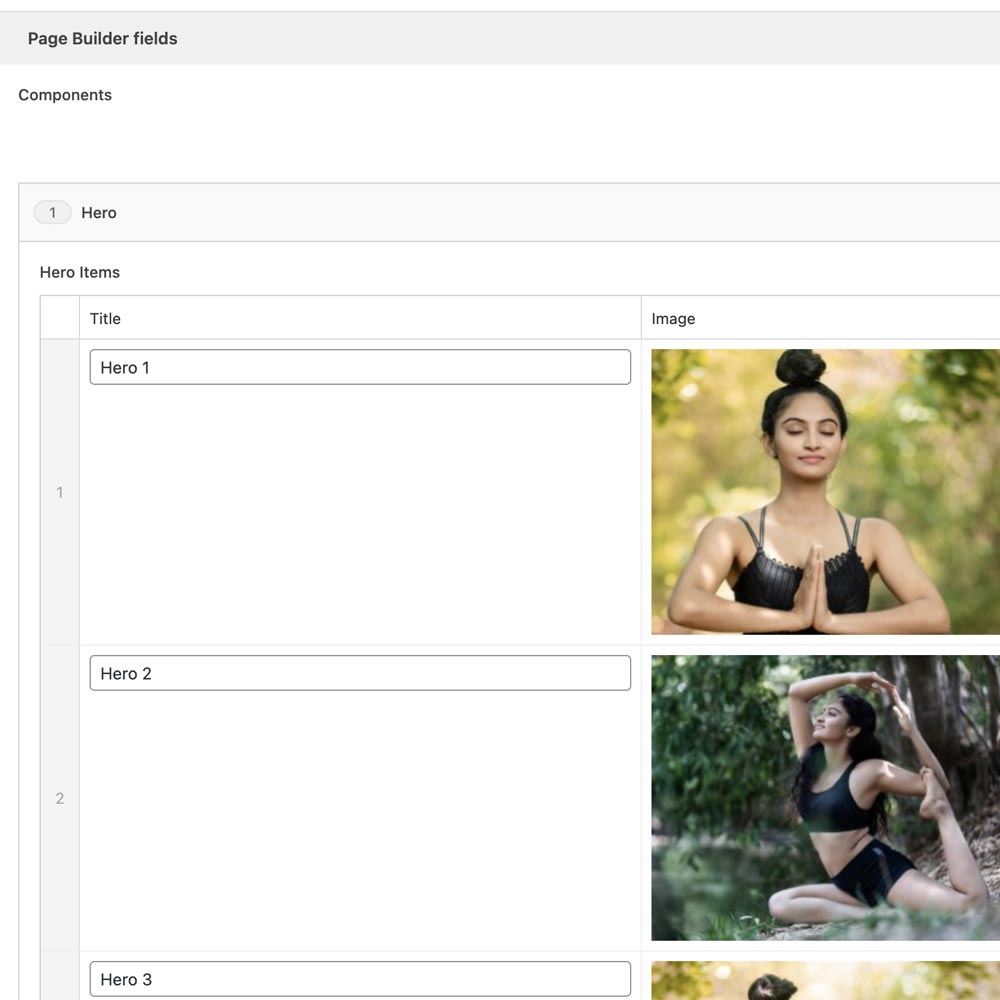Select the Hero 2 yoga stretch image
The width and height of the screenshot is (1000, 1000).
click(x=825, y=797)
